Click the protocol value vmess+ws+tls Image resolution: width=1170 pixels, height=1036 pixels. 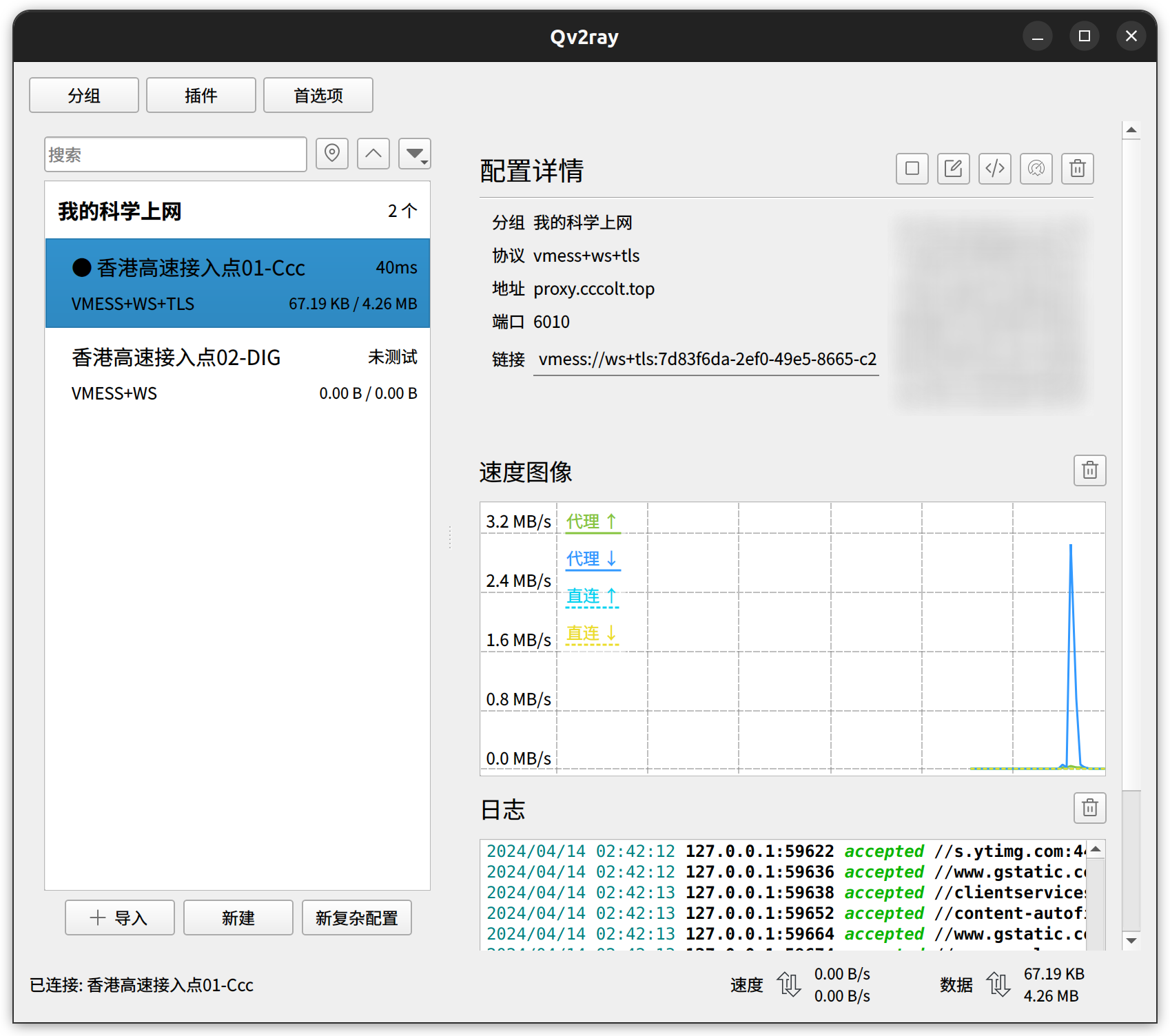click(x=586, y=256)
